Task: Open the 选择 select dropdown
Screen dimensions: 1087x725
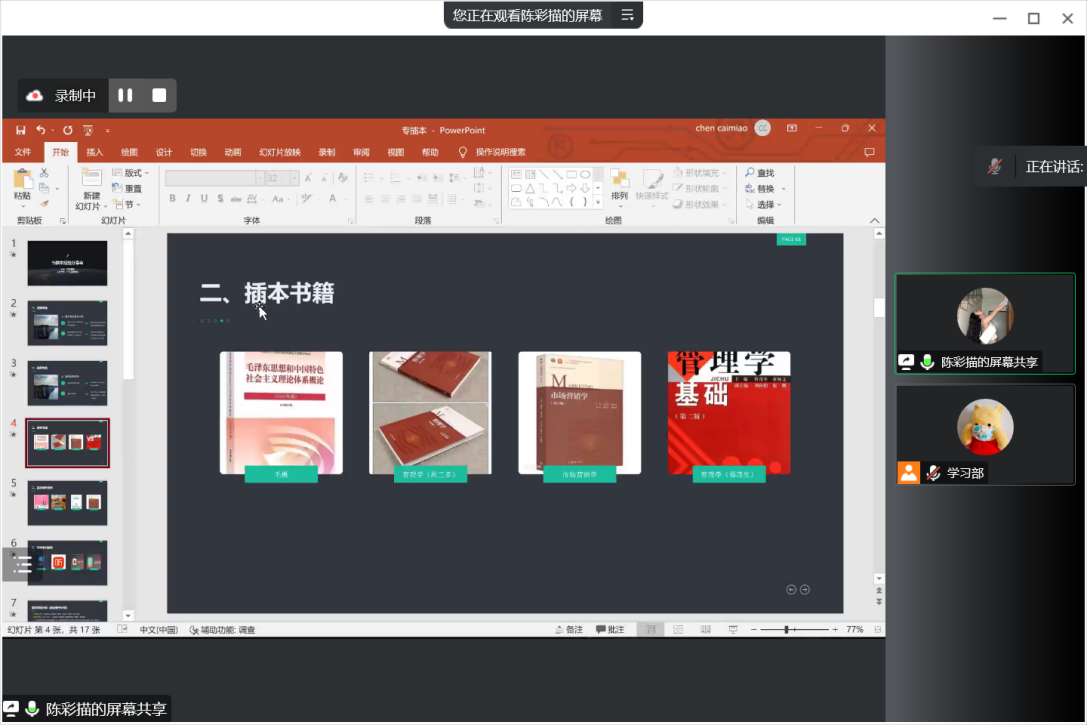Action: (763, 204)
